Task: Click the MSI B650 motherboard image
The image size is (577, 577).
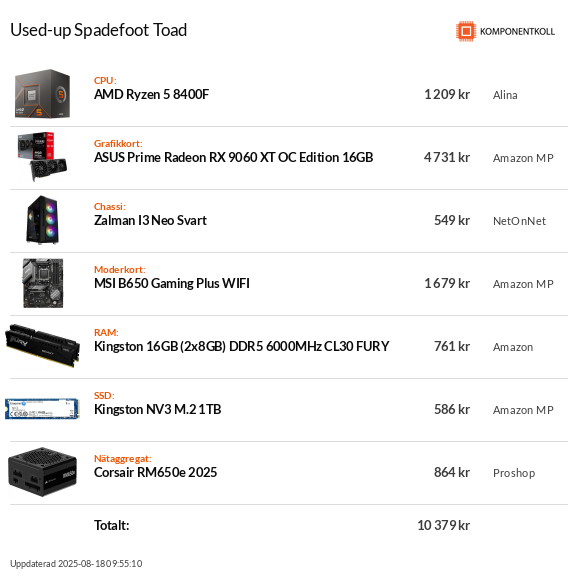Action: click(43, 283)
